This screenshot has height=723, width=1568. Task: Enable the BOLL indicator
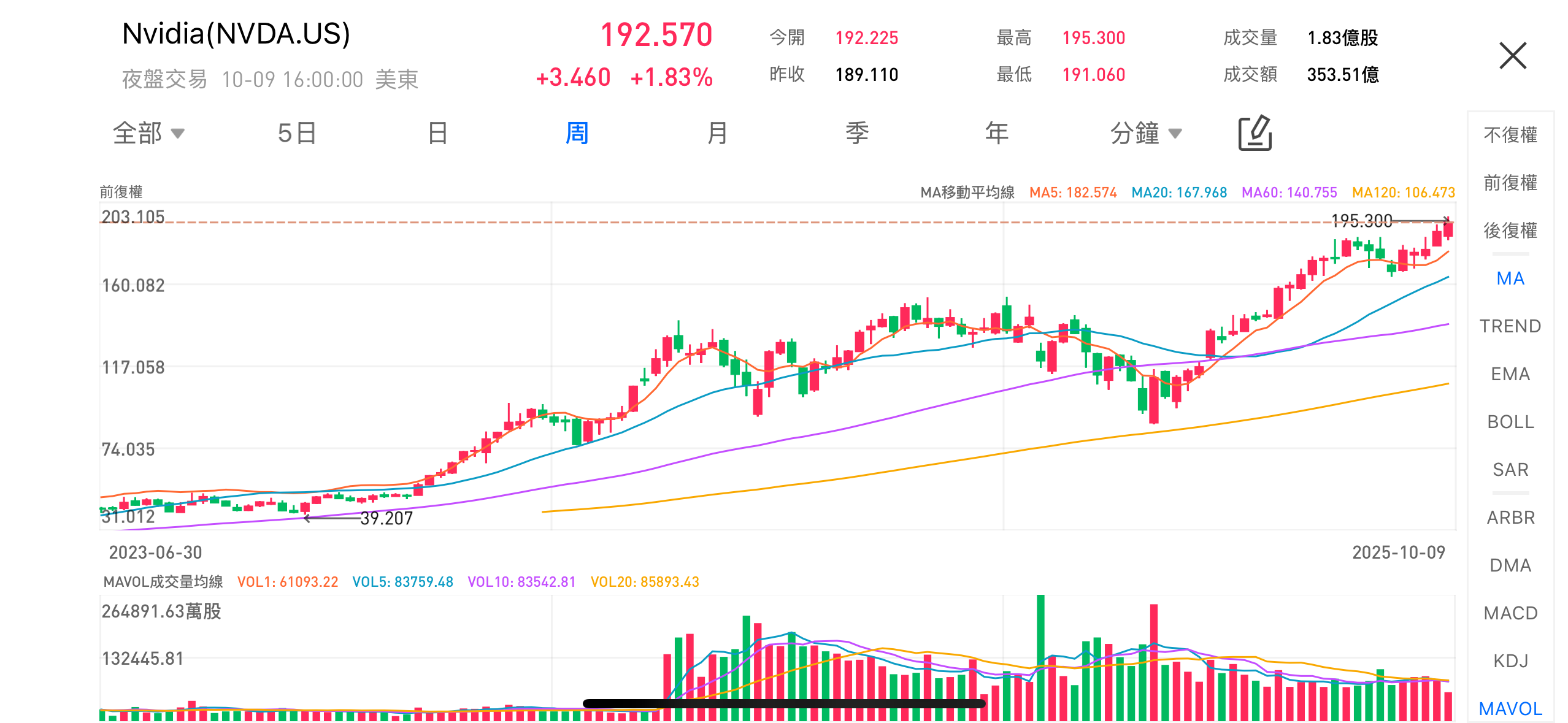click(1510, 422)
